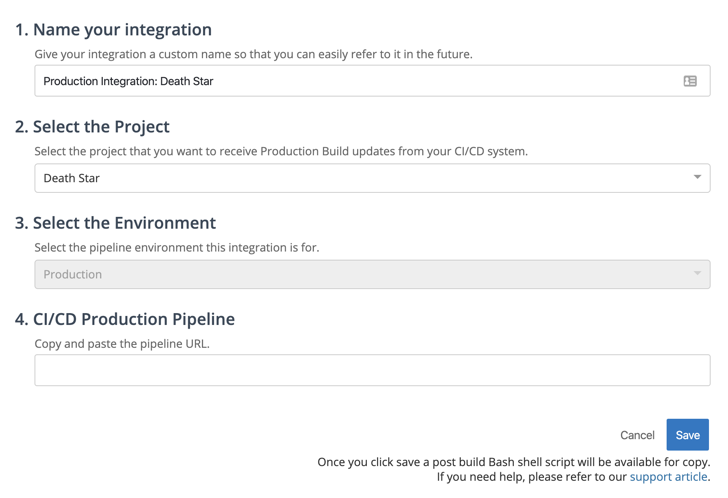The height and width of the screenshot is (498, 728).
Task: Click the environment dropdown's arrow
Action: 697,273
